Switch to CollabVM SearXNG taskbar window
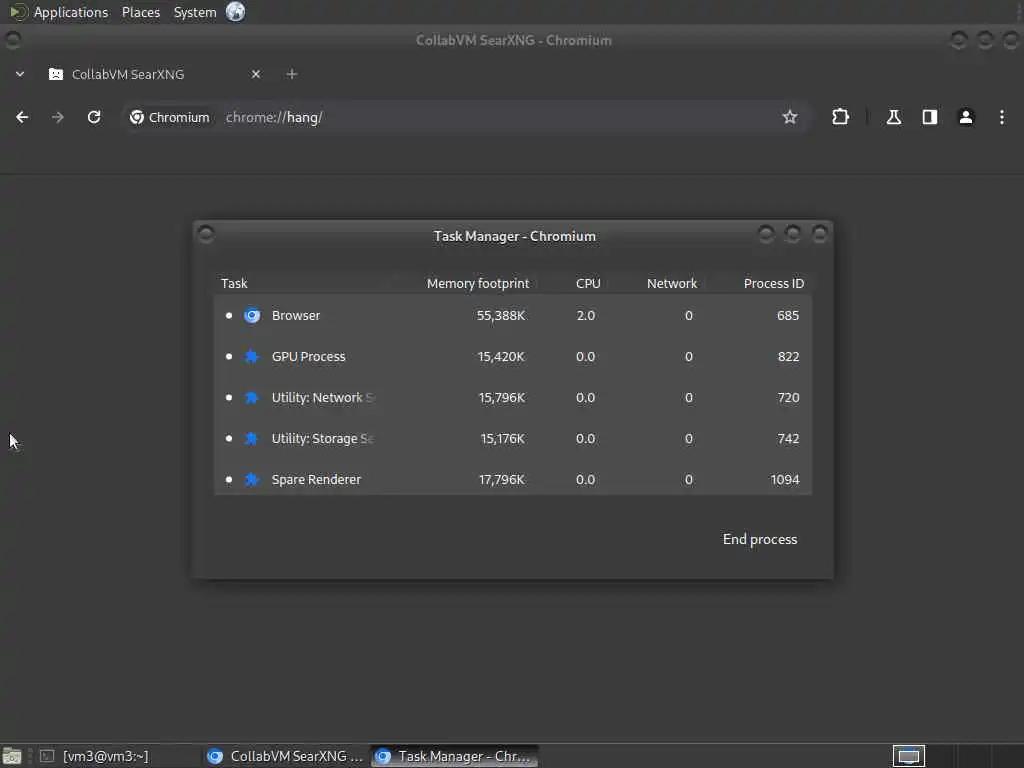This screenshot has width=1024, height=768. coord(285,756)
